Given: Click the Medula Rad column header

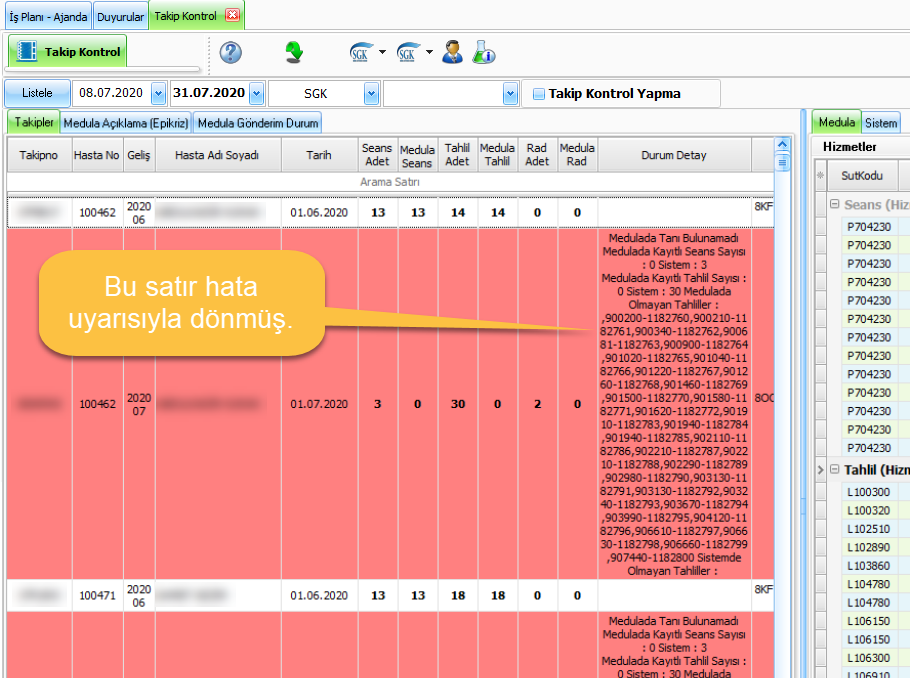Looking at the screenshot, I should 577,155.
